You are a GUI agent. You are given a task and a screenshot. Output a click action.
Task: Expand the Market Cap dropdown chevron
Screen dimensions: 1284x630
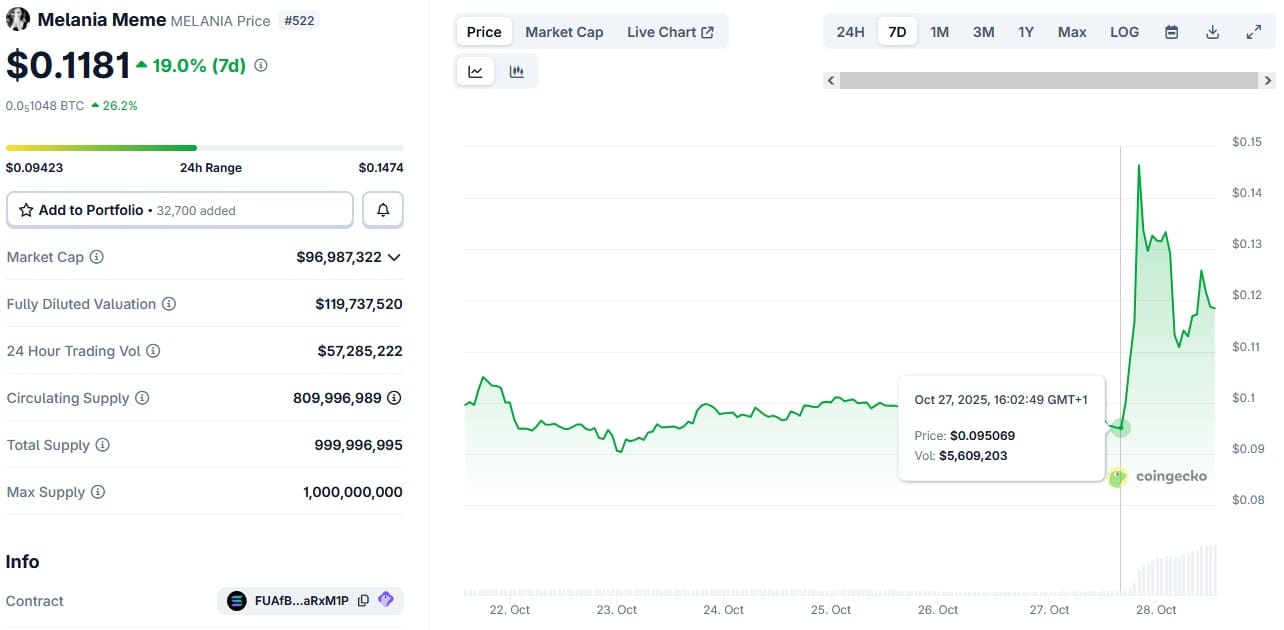pyautogui.click(x=394, y=257)
